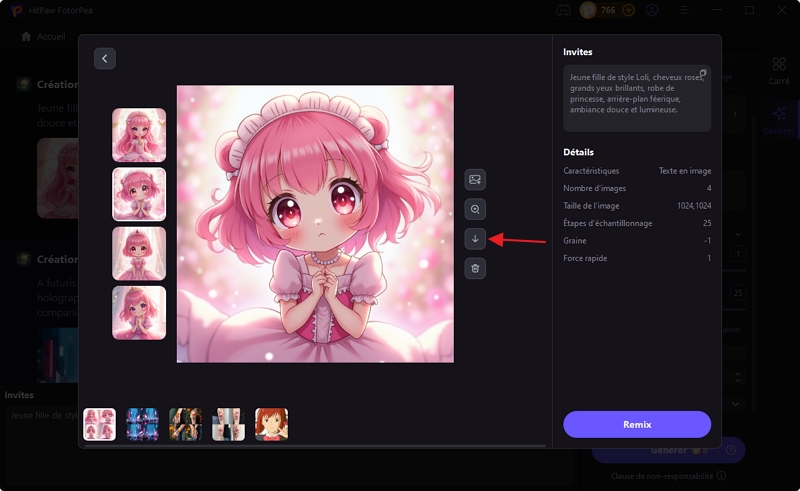Screen dimensions: 800x491
Task: Click the horizontal scrollbar under history thumbnails
Action: pyautogui.click(x=315, y=446)
